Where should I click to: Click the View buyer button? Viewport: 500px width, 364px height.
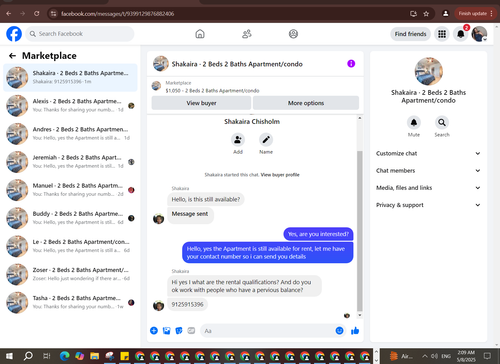coord(201,103)
